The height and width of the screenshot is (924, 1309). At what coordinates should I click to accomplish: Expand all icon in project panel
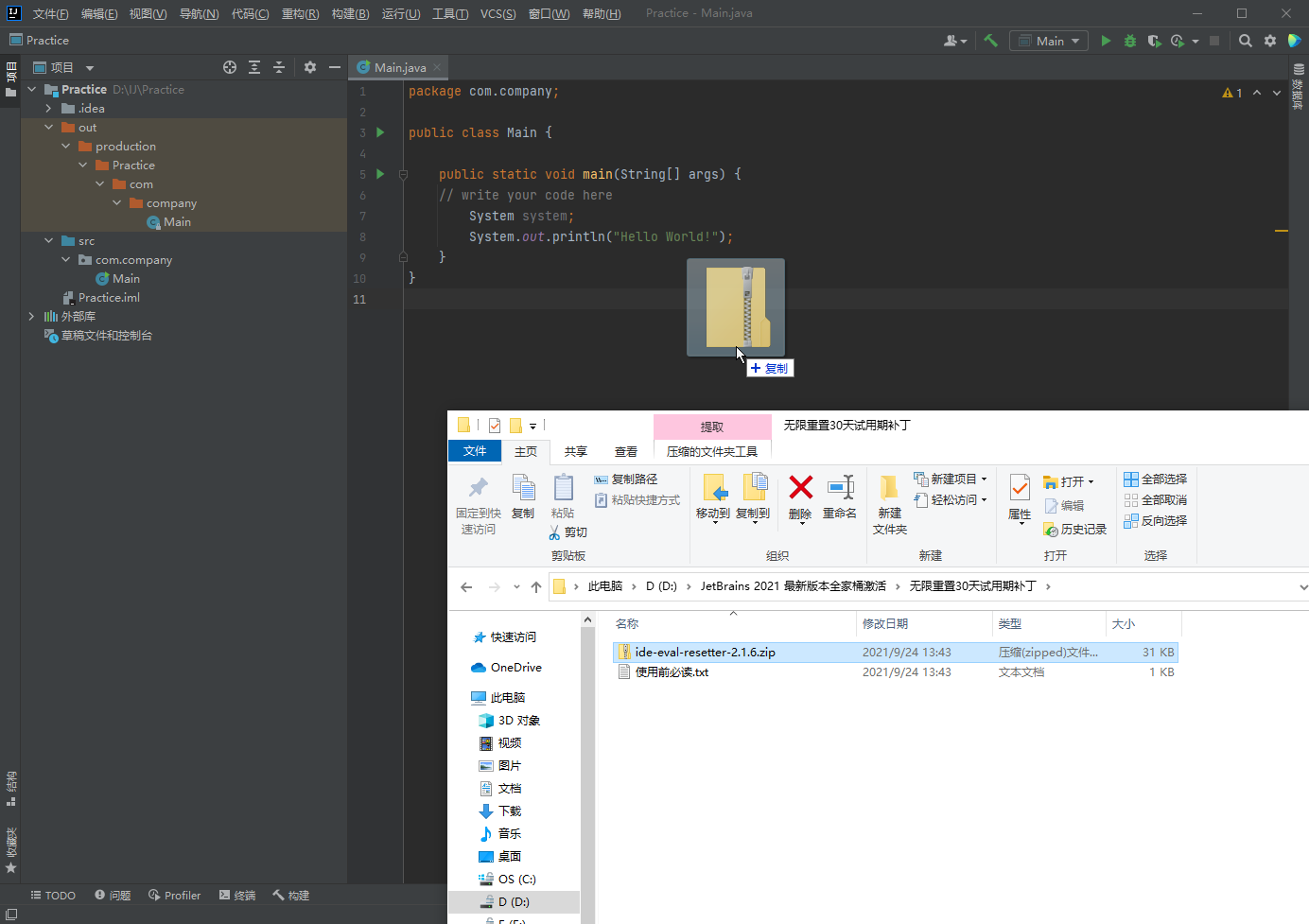254,67
